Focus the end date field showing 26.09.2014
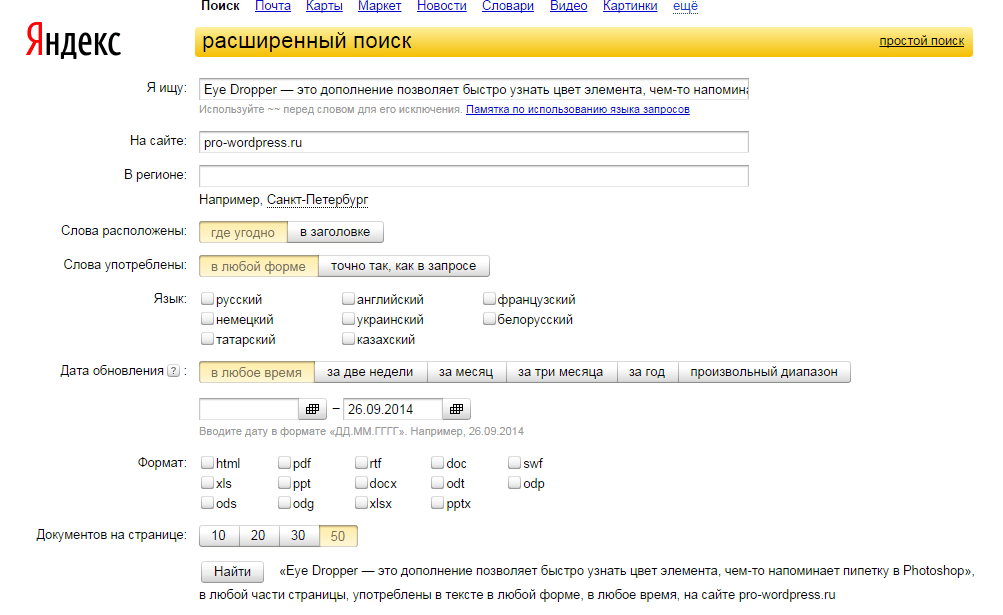The image size is (1003, 615). click(x=393, y=409)
